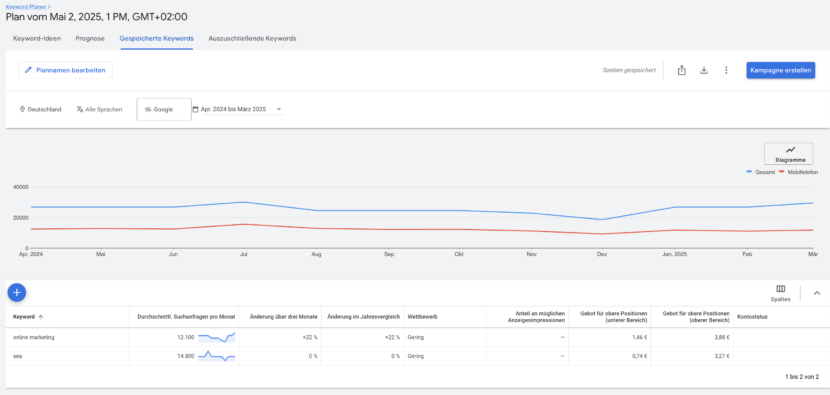Open the Diagramme chart type selector
Image resolution: width=830 pixels, height=395 pixels.
tap(791, 154)
